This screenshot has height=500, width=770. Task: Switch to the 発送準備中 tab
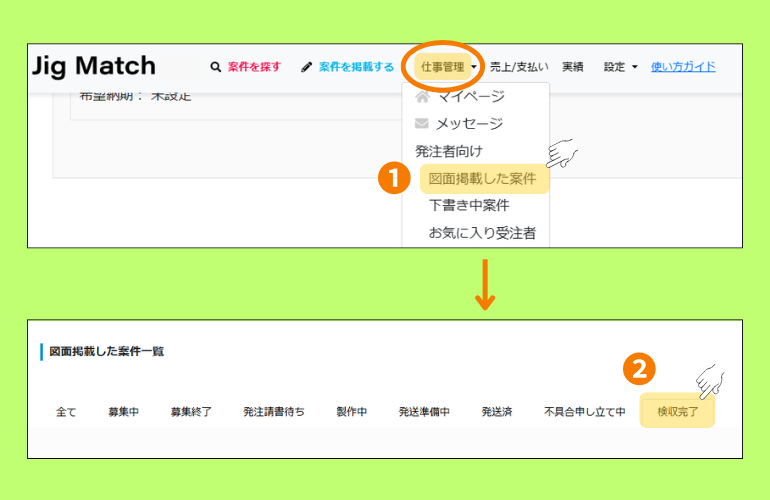(x=424, y=412)
